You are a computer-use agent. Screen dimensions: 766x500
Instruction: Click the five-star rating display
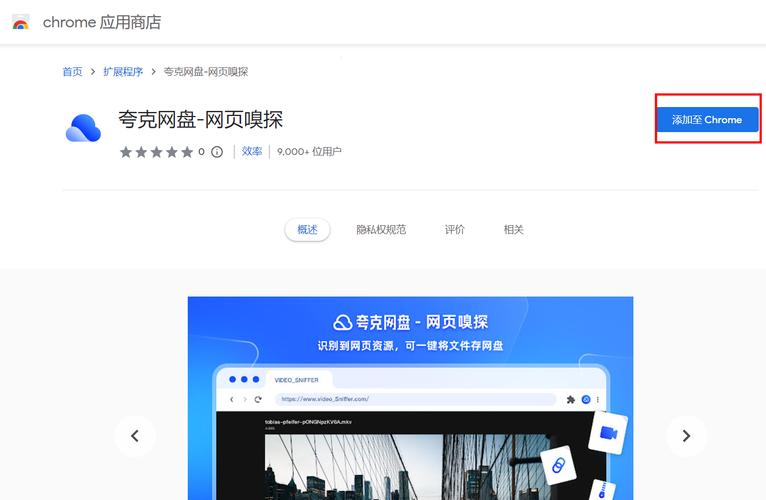156,152
